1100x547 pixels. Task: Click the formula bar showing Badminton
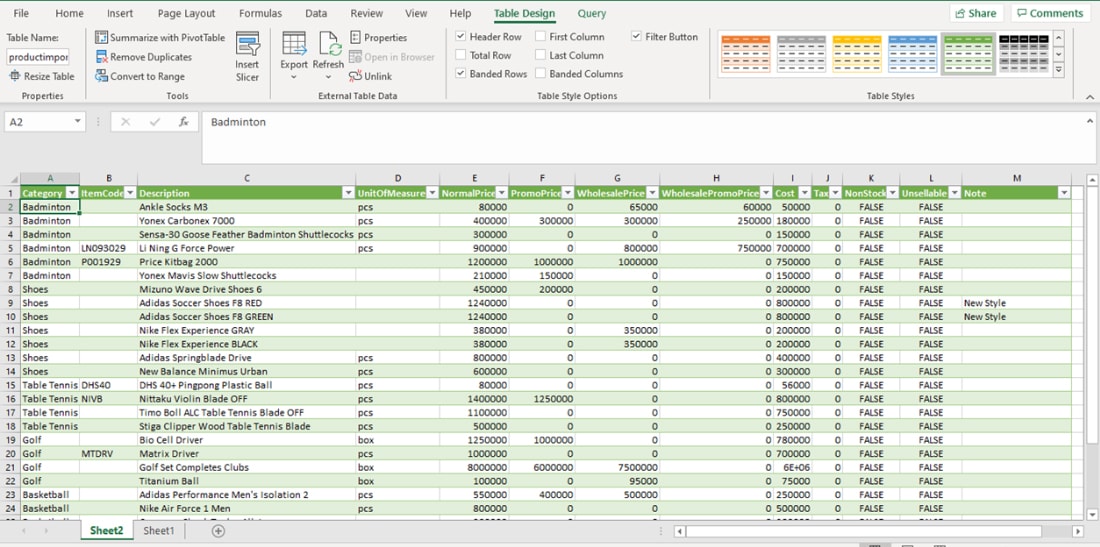coord(642,137)
